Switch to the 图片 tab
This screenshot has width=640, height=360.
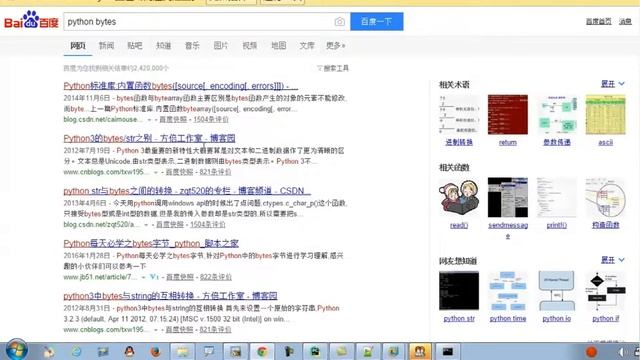tap(221, 46)
